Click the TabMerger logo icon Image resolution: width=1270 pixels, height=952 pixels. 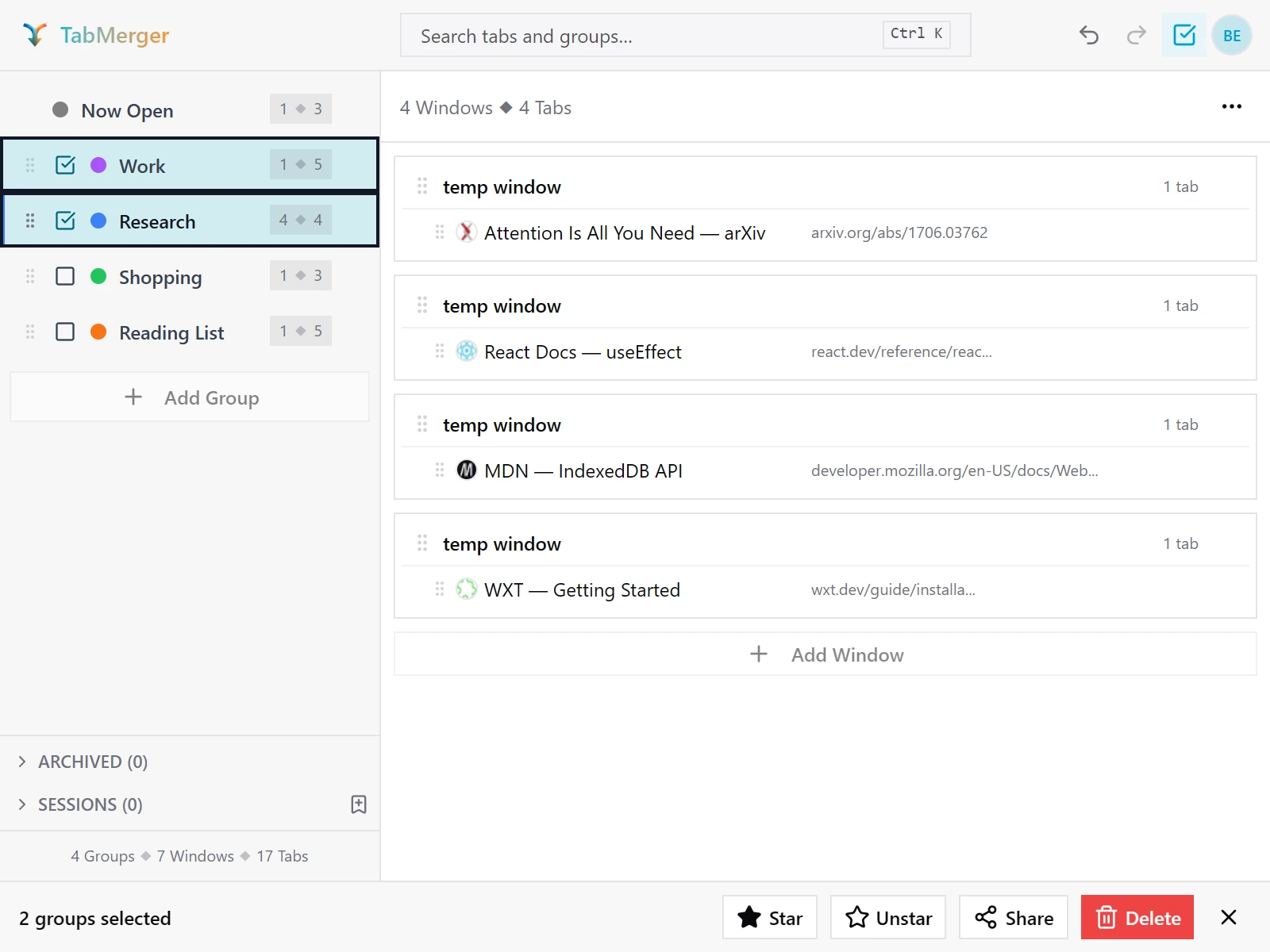coord(34,35)
